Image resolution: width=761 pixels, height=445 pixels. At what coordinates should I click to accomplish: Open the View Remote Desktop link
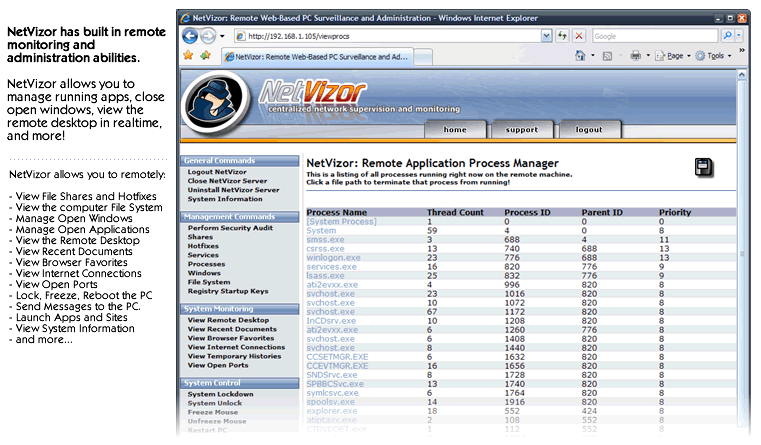pos(228,320)
